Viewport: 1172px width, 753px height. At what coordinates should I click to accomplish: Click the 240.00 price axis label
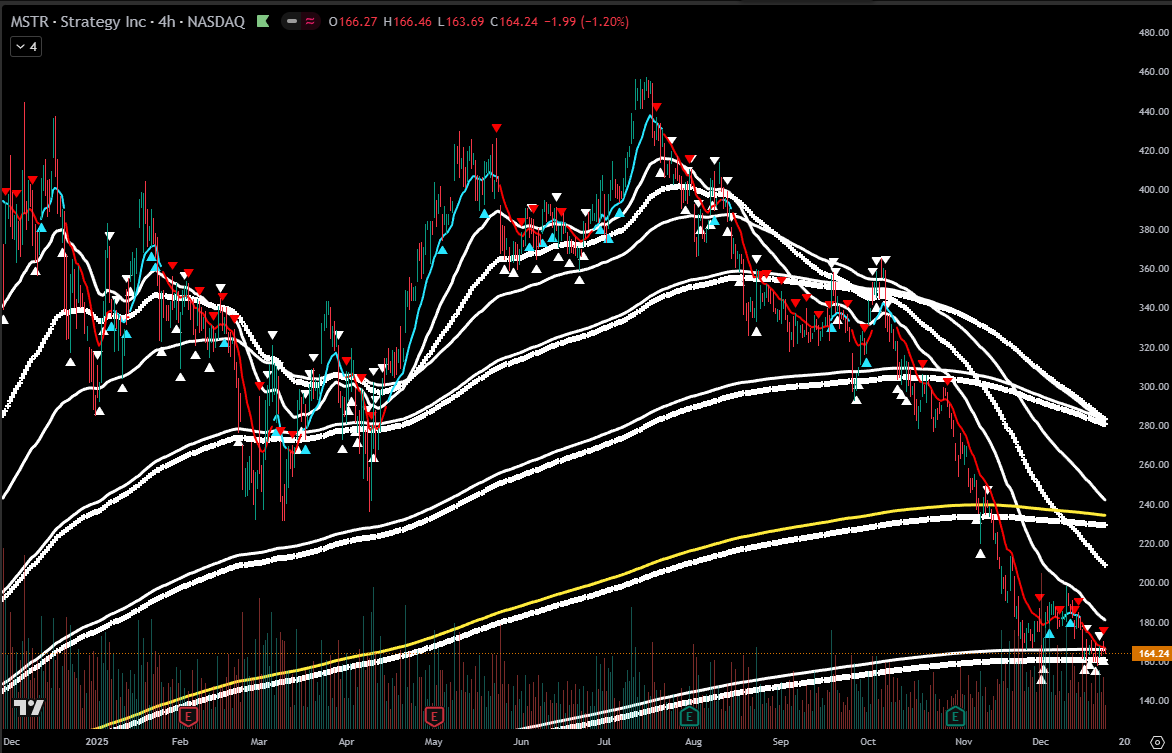pos(1153,505)
